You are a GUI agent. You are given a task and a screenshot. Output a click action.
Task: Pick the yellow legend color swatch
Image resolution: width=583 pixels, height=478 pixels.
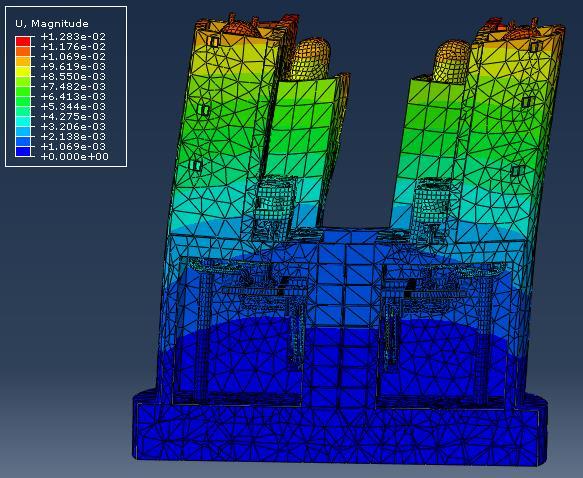(23, 71)
